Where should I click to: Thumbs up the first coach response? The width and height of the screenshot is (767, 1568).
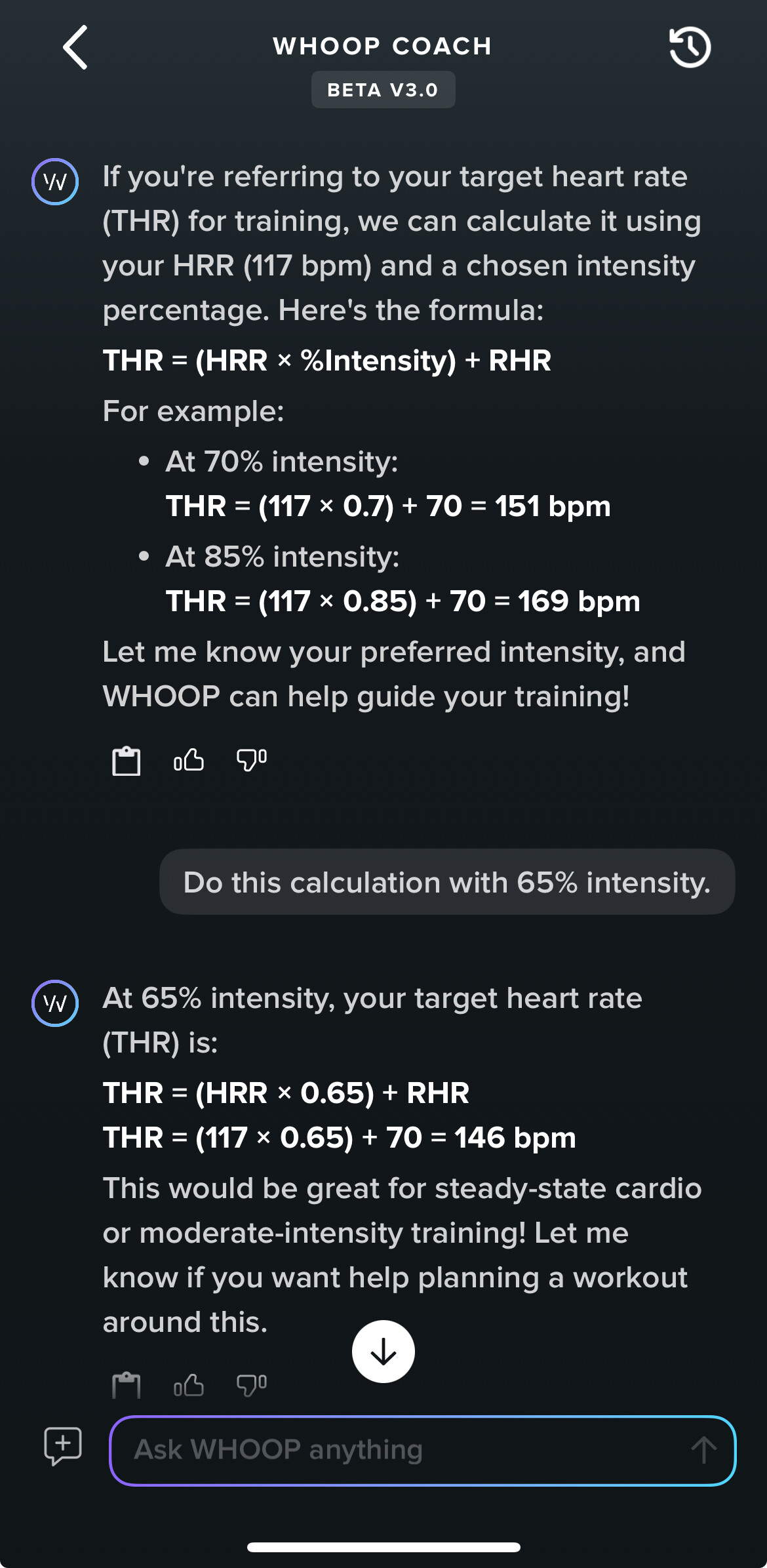189,760
